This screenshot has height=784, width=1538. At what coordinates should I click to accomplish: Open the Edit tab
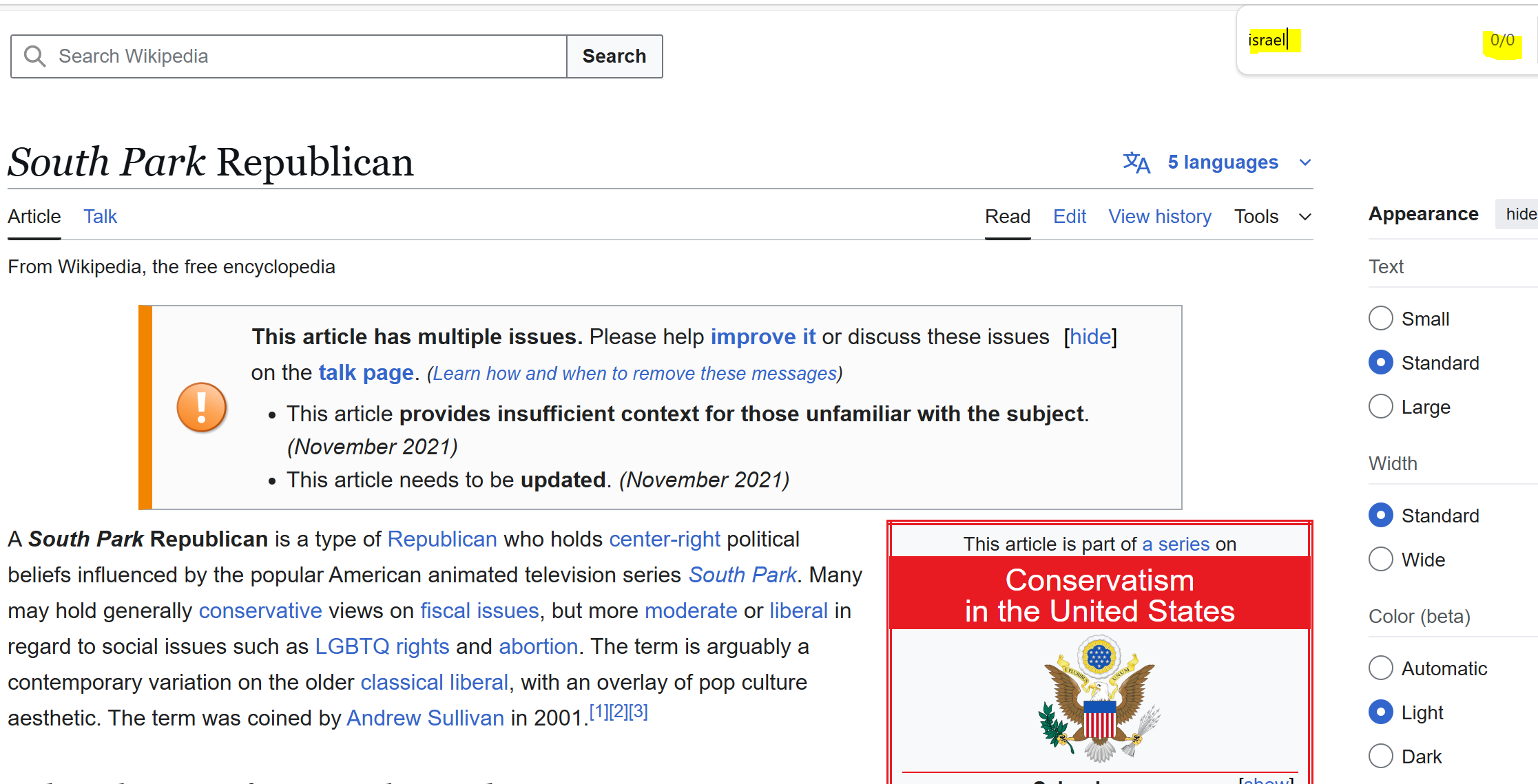point(1070,216)
